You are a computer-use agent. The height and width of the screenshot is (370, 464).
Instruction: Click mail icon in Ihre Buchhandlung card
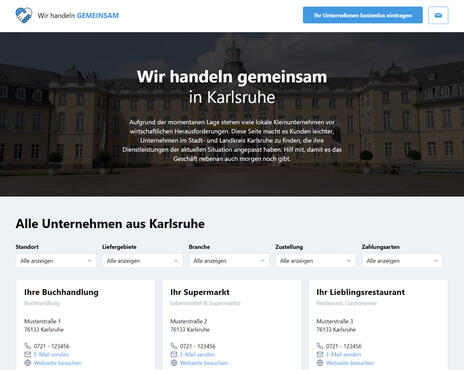[x=27, y=354]
